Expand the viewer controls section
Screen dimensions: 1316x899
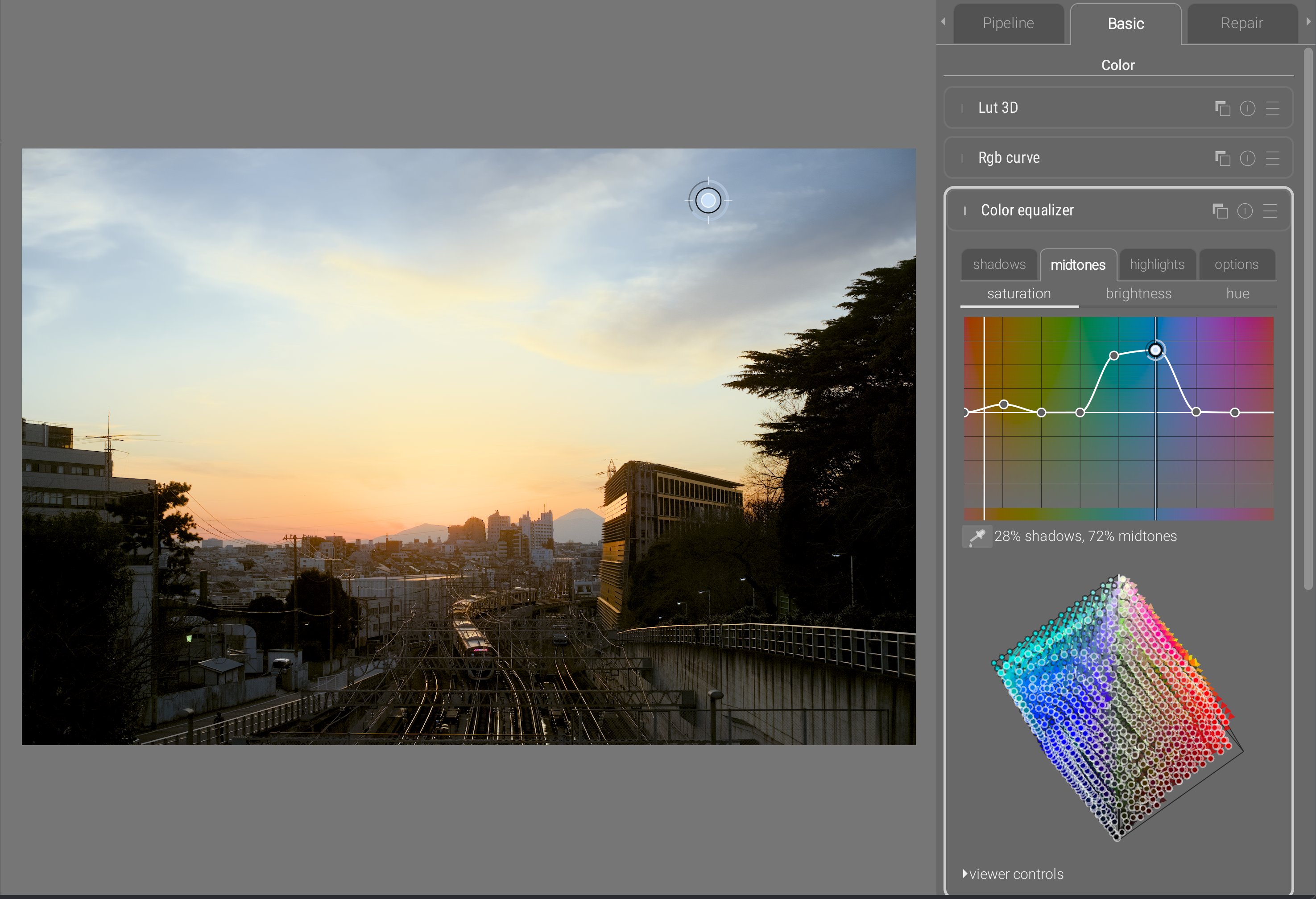coord(1013,874)
